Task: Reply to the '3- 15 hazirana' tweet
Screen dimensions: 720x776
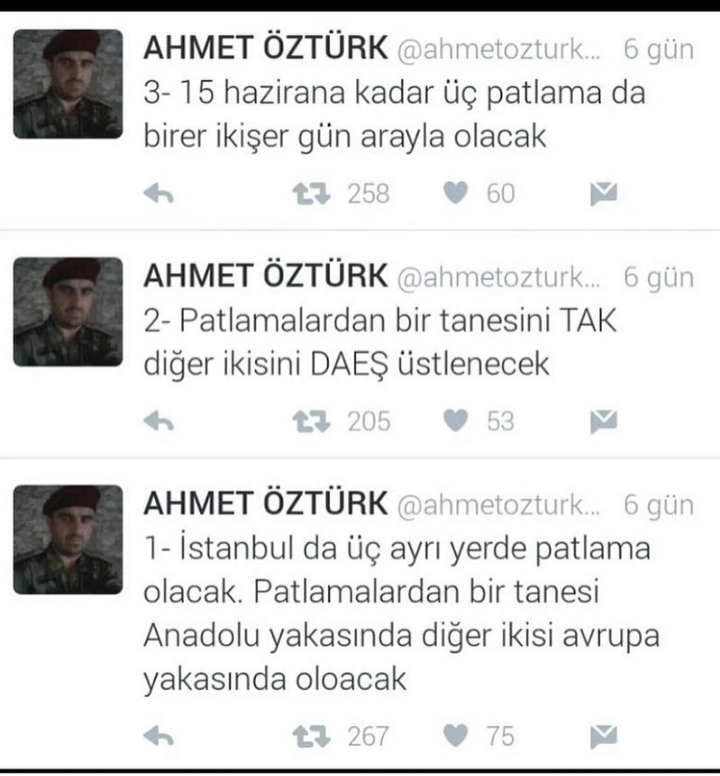Action: (159, 194)
